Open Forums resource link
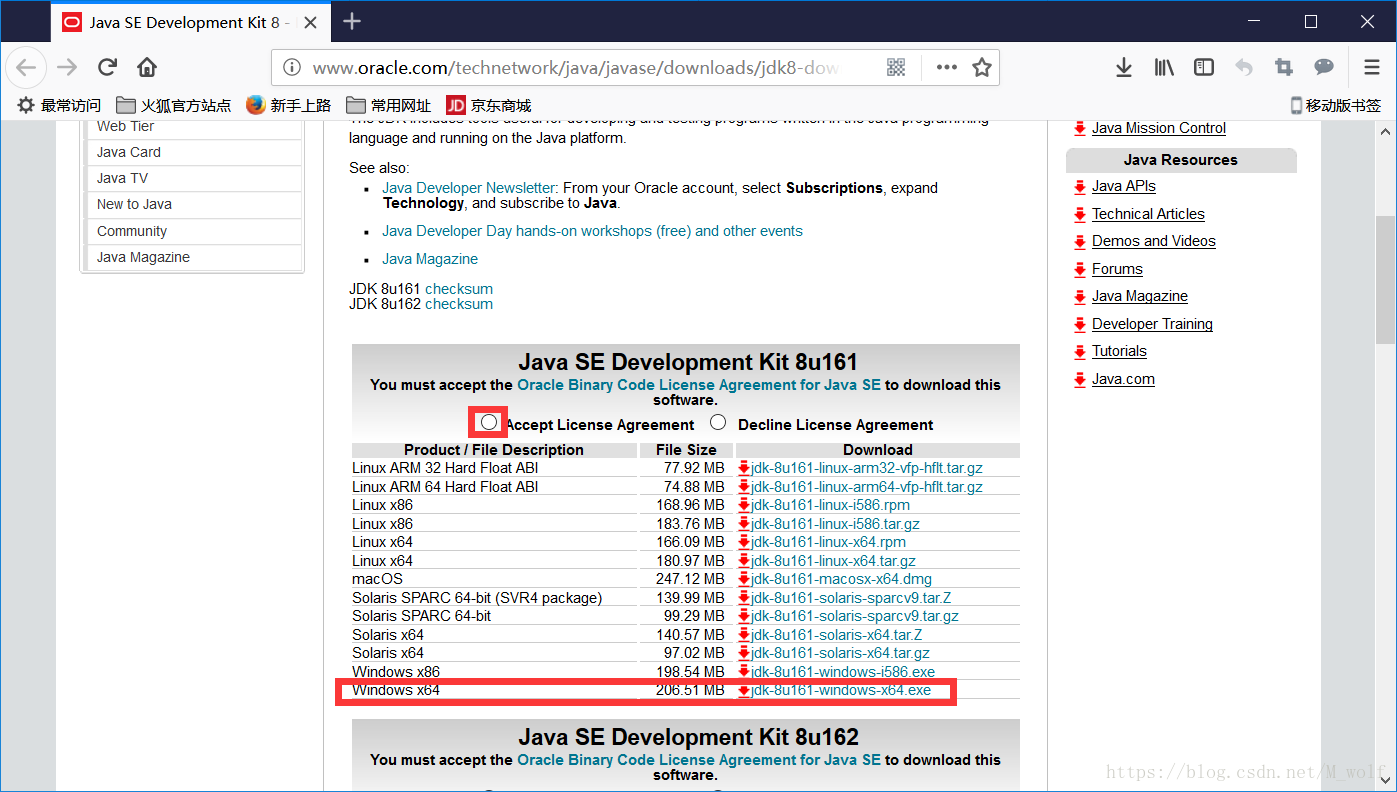1397x792 pixels. click(x=1117, y=269)
